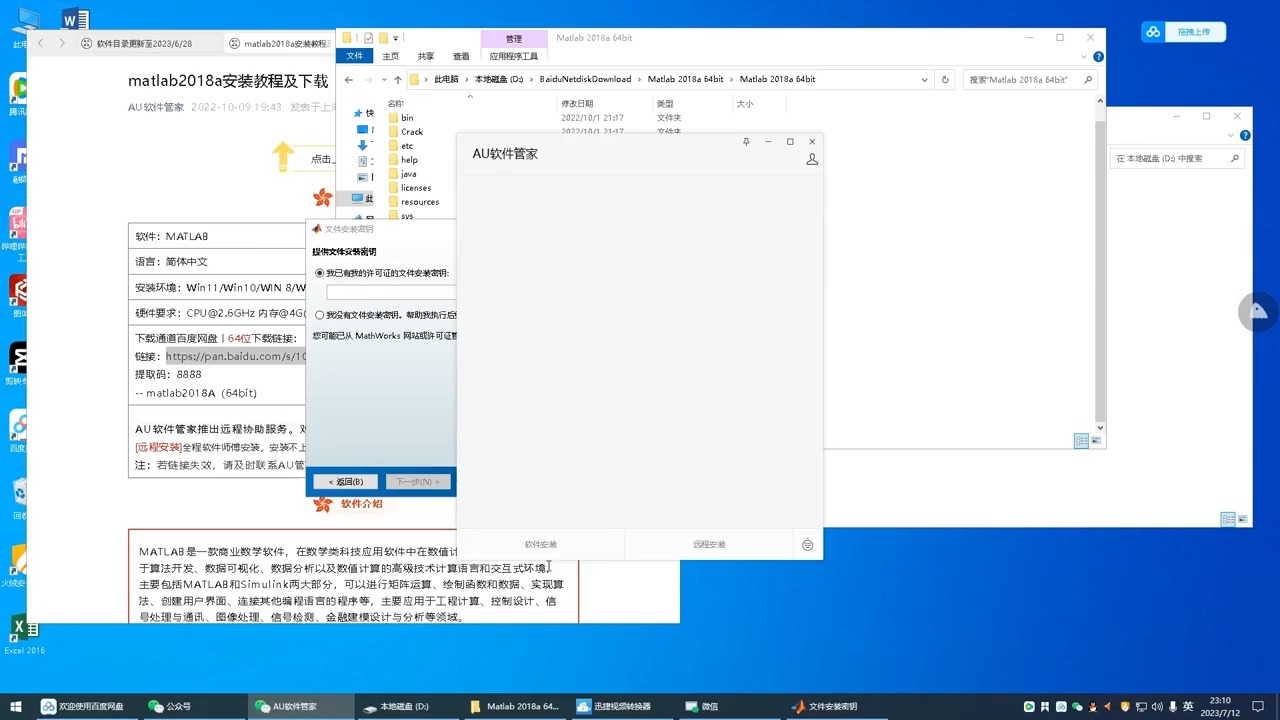
Task: Collapse the Explorer ribbon chevron
Action: 1085,57
